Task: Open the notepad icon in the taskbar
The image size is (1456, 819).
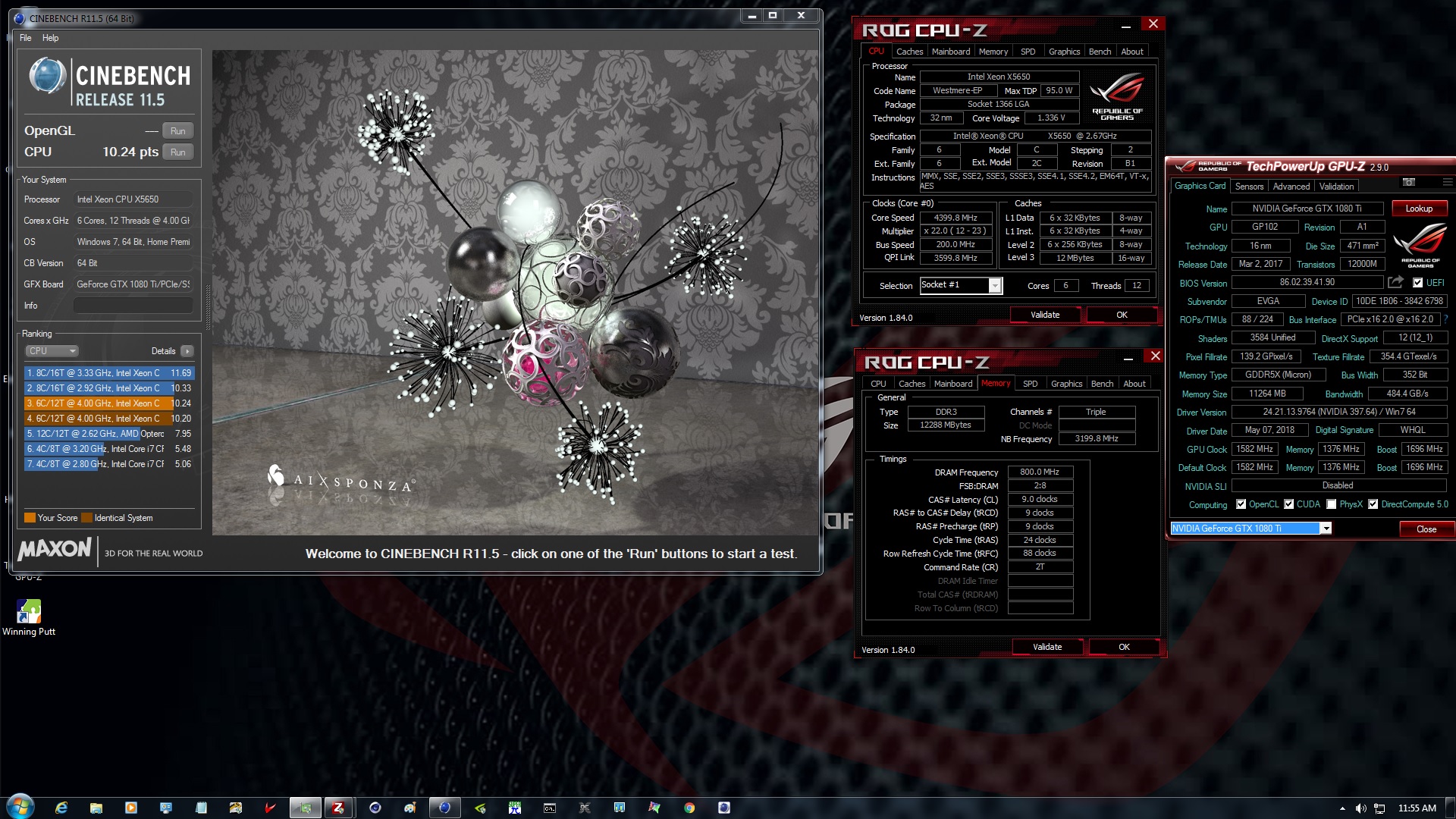Action: click(201, 808)
